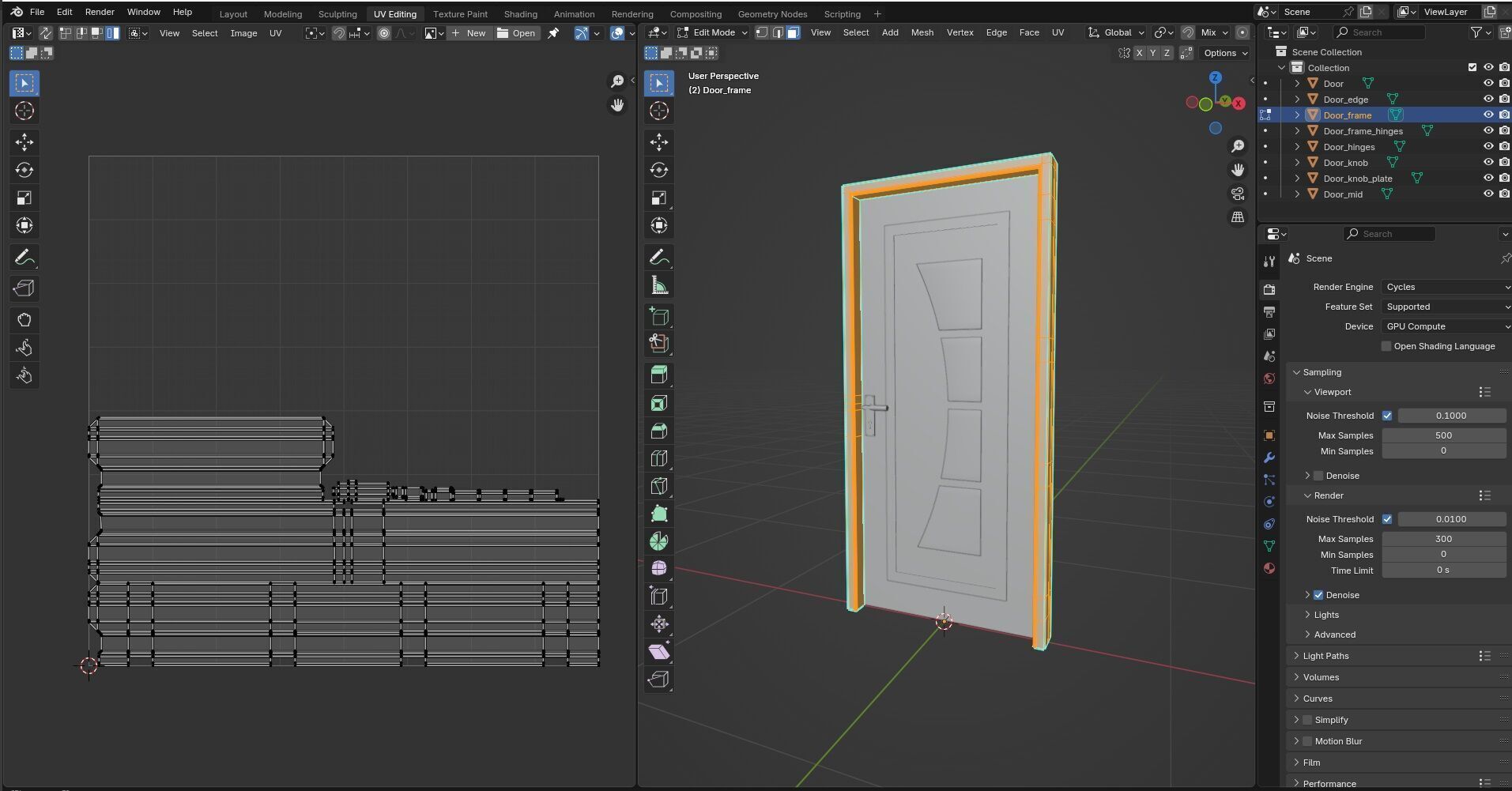Select the Spin tool
The height and width of the screenshot is (791, 1512).
click(659, 541)
